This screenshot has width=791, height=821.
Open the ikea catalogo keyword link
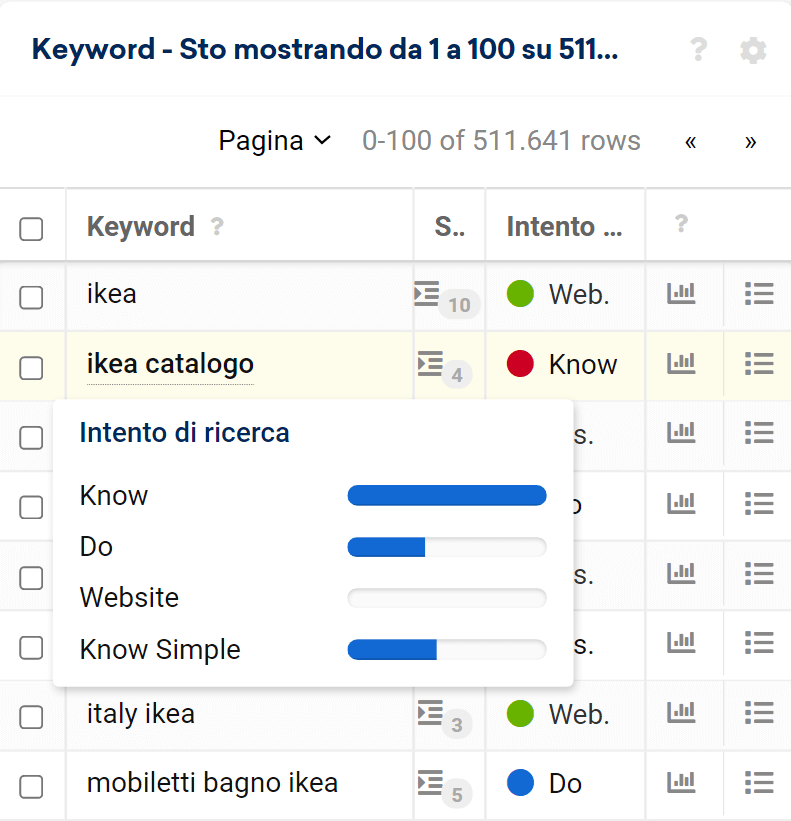(x=170, y=364)
